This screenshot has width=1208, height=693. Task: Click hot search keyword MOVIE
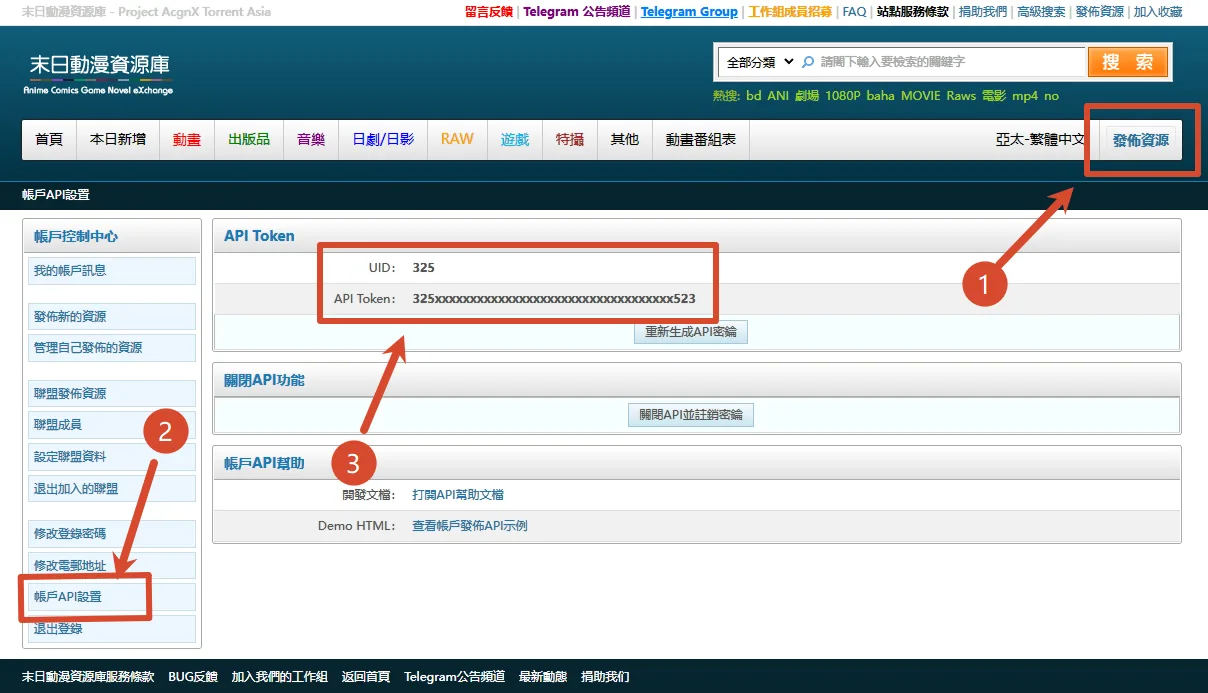(921, 96)
